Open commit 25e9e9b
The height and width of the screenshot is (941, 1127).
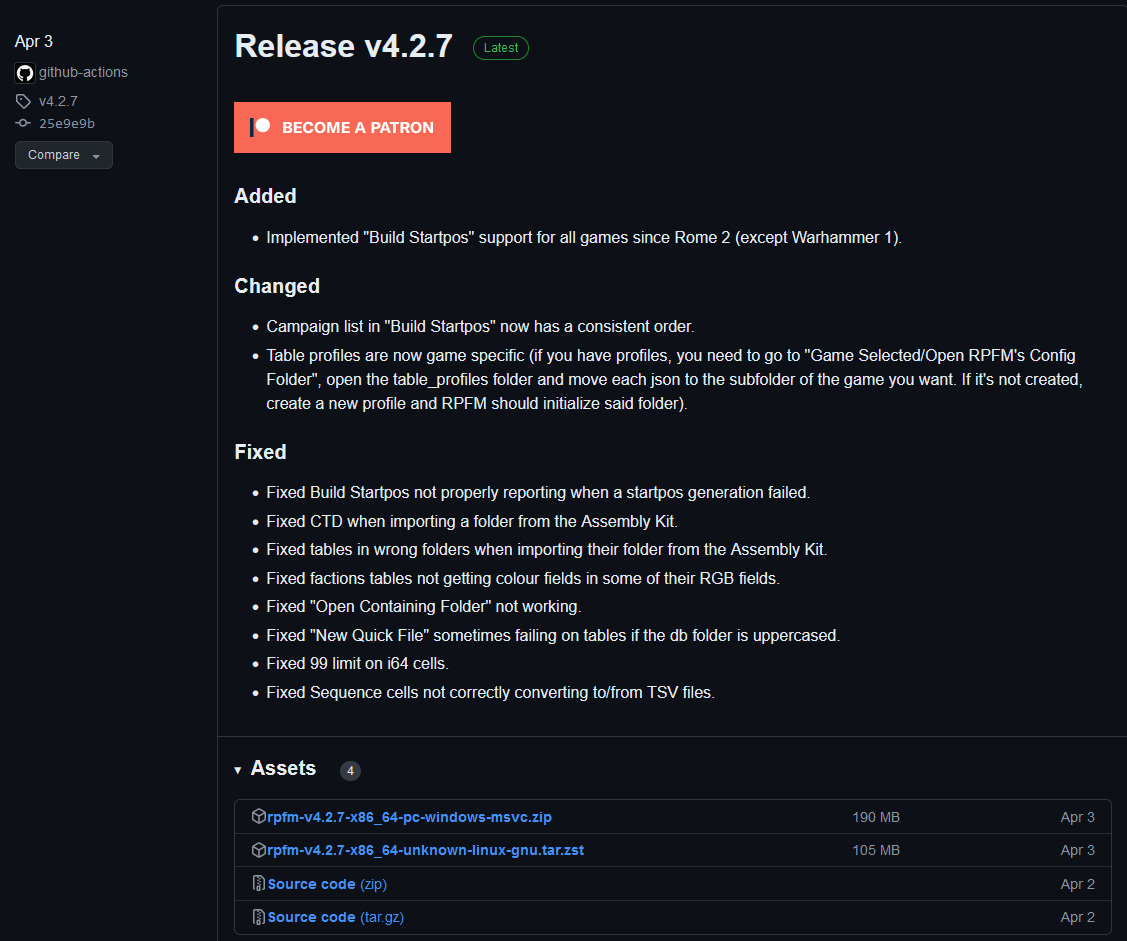point(67,124)
